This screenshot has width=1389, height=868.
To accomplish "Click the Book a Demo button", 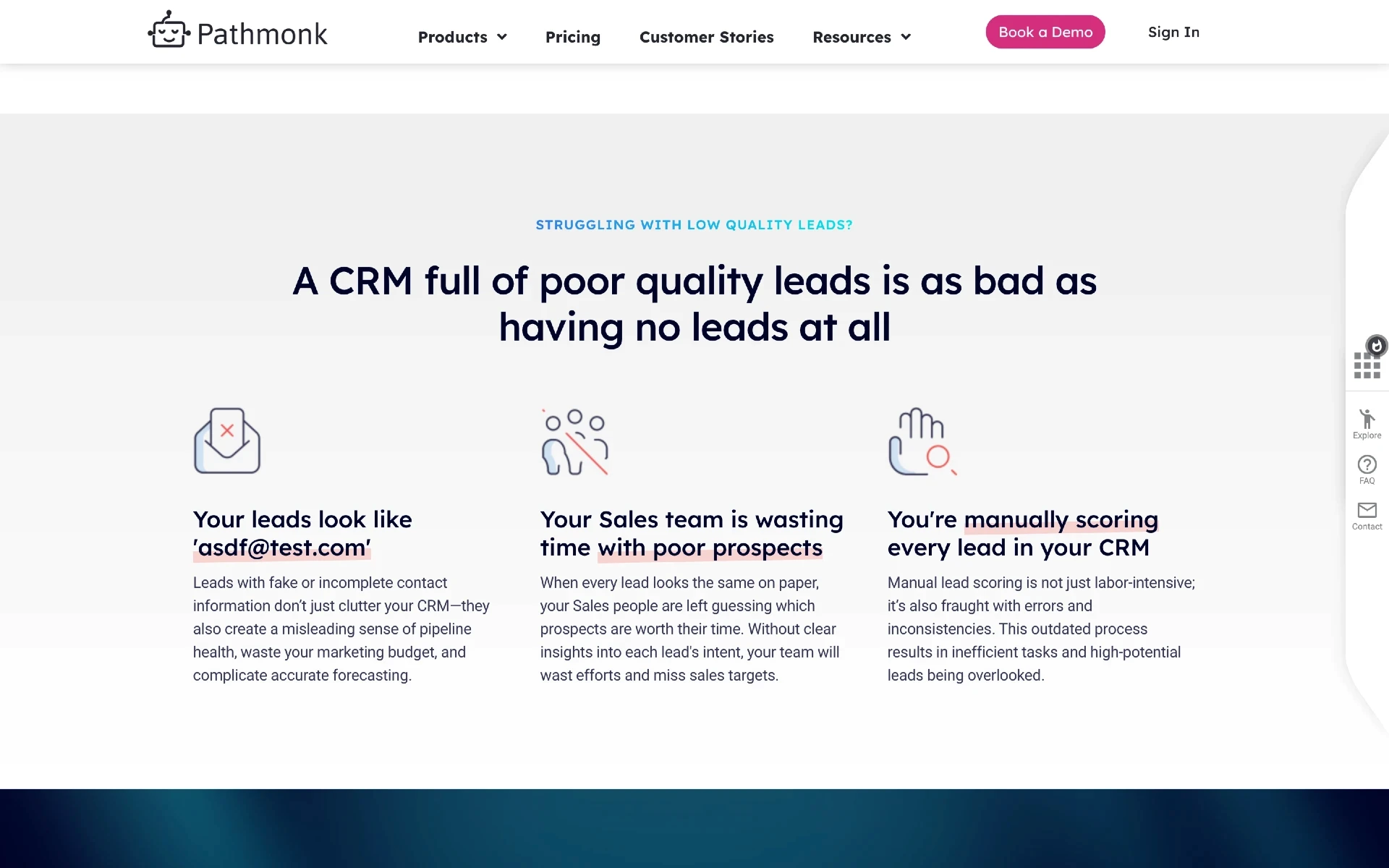I will tap(1046, 31).
